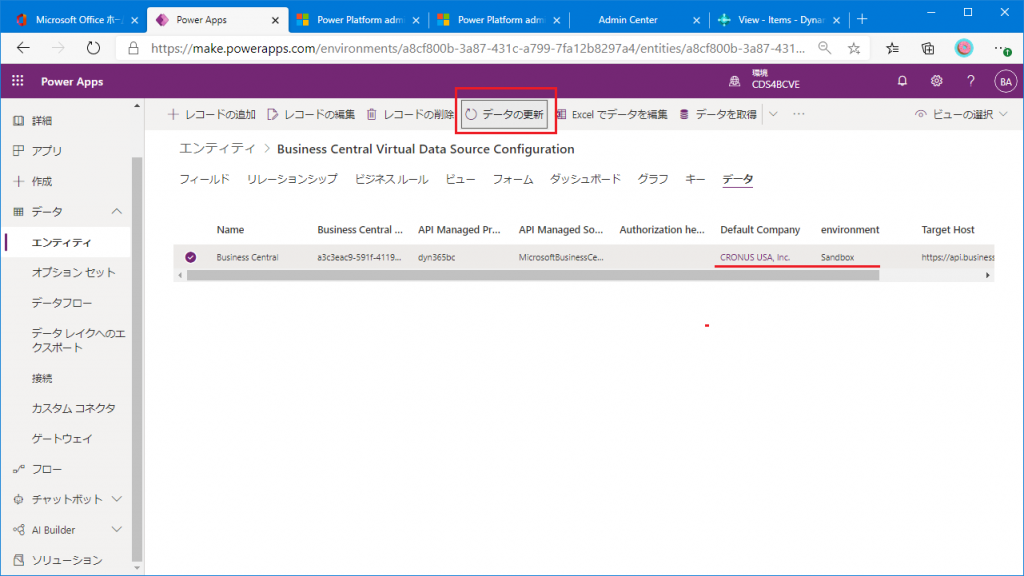Open the BA account avatar

coord(1005,82)
